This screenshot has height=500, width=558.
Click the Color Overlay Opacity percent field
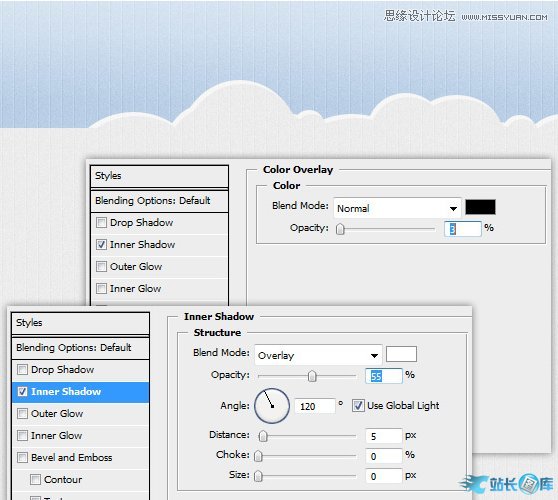click(463, 229)
